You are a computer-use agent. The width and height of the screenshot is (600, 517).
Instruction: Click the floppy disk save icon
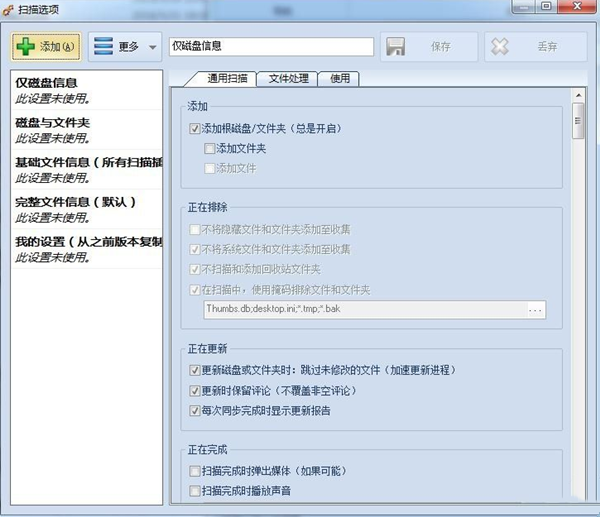tap(395, 47)
